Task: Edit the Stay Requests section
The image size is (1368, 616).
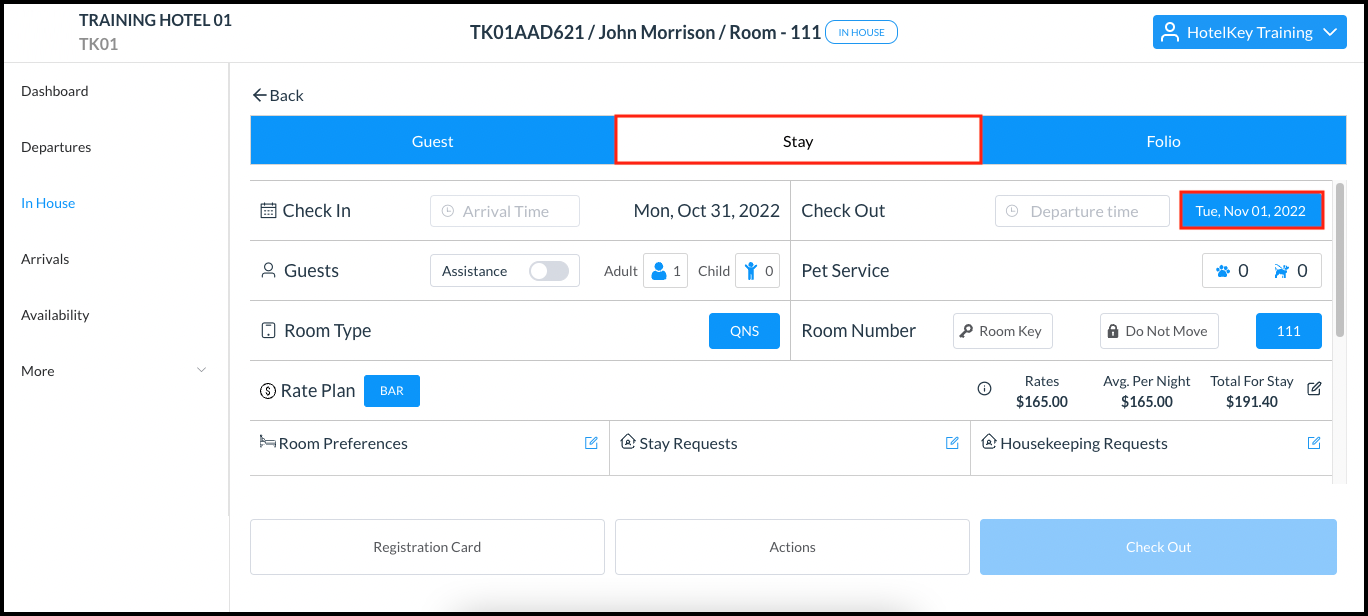Action: (951, 442)
